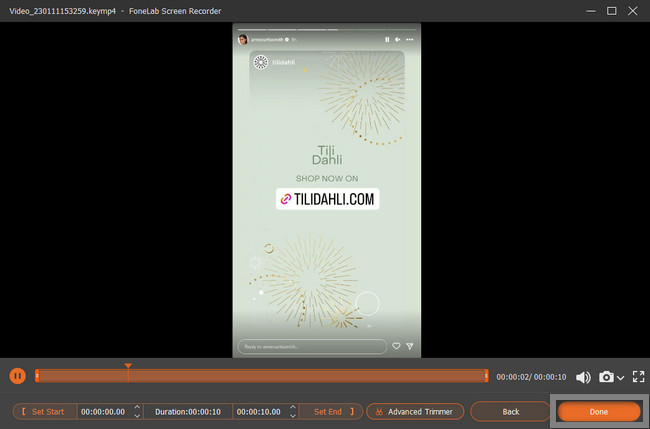Click the share paper-plane icon in the story
650x429 pixels.
click(410, 346)
